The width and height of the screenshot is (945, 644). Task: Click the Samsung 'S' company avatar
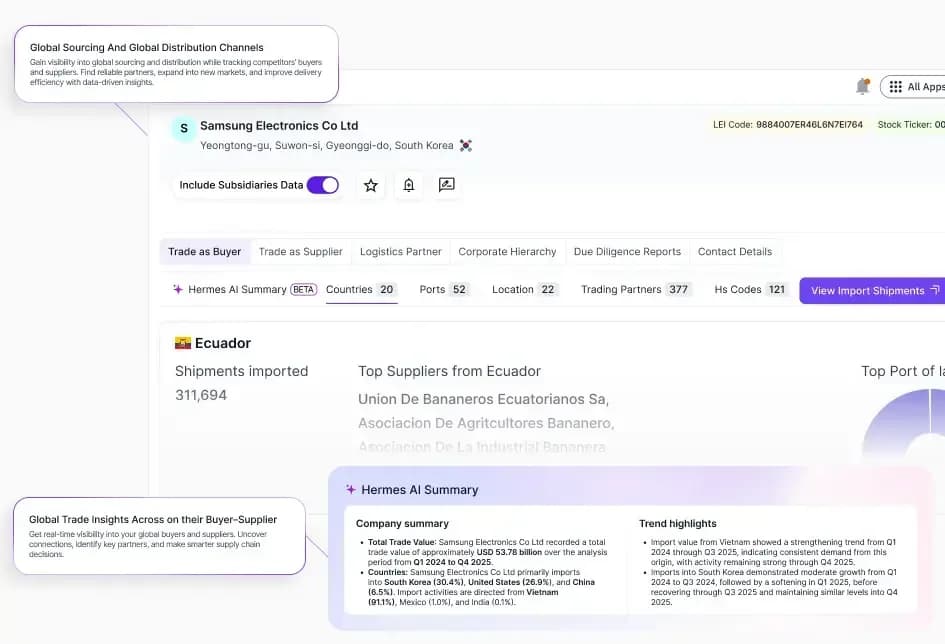coord(183,129)
